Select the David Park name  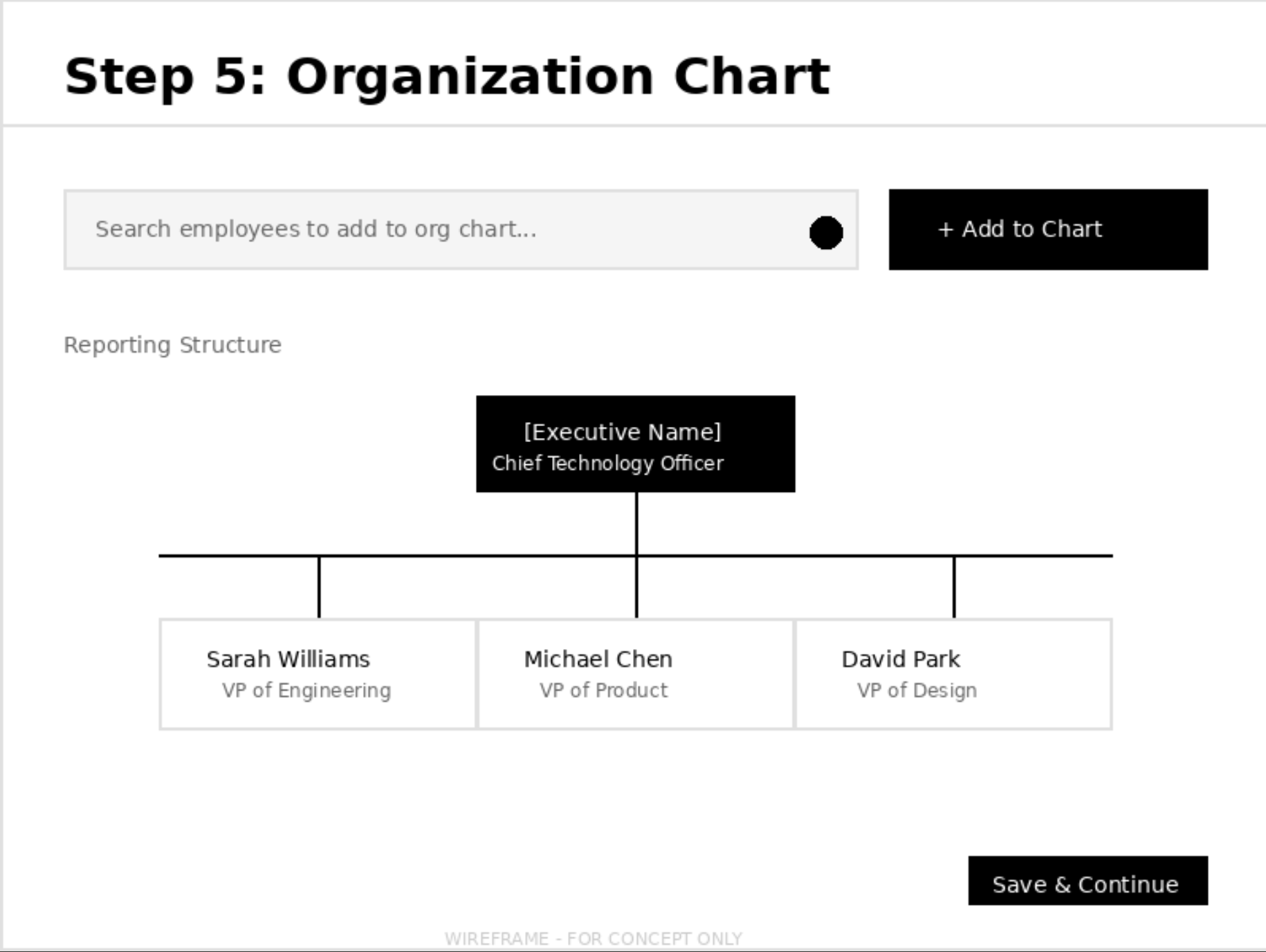901,659
